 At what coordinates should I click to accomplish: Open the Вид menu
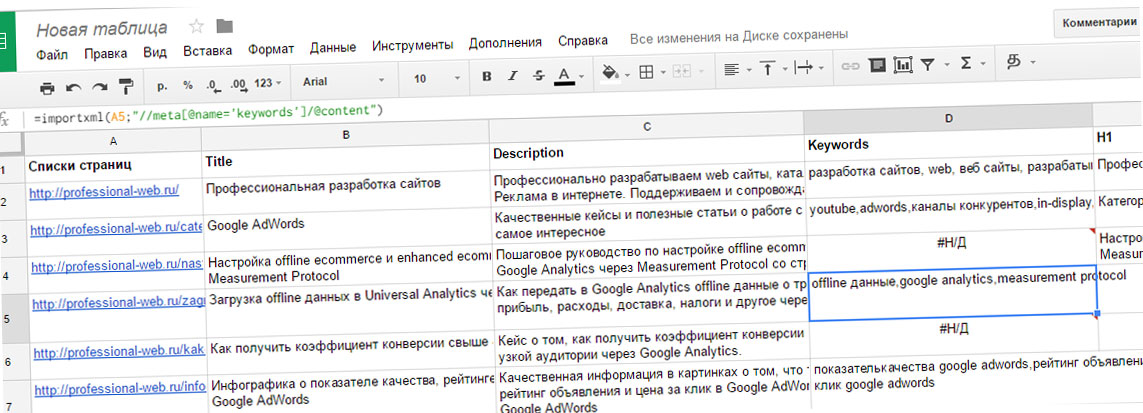155,52
